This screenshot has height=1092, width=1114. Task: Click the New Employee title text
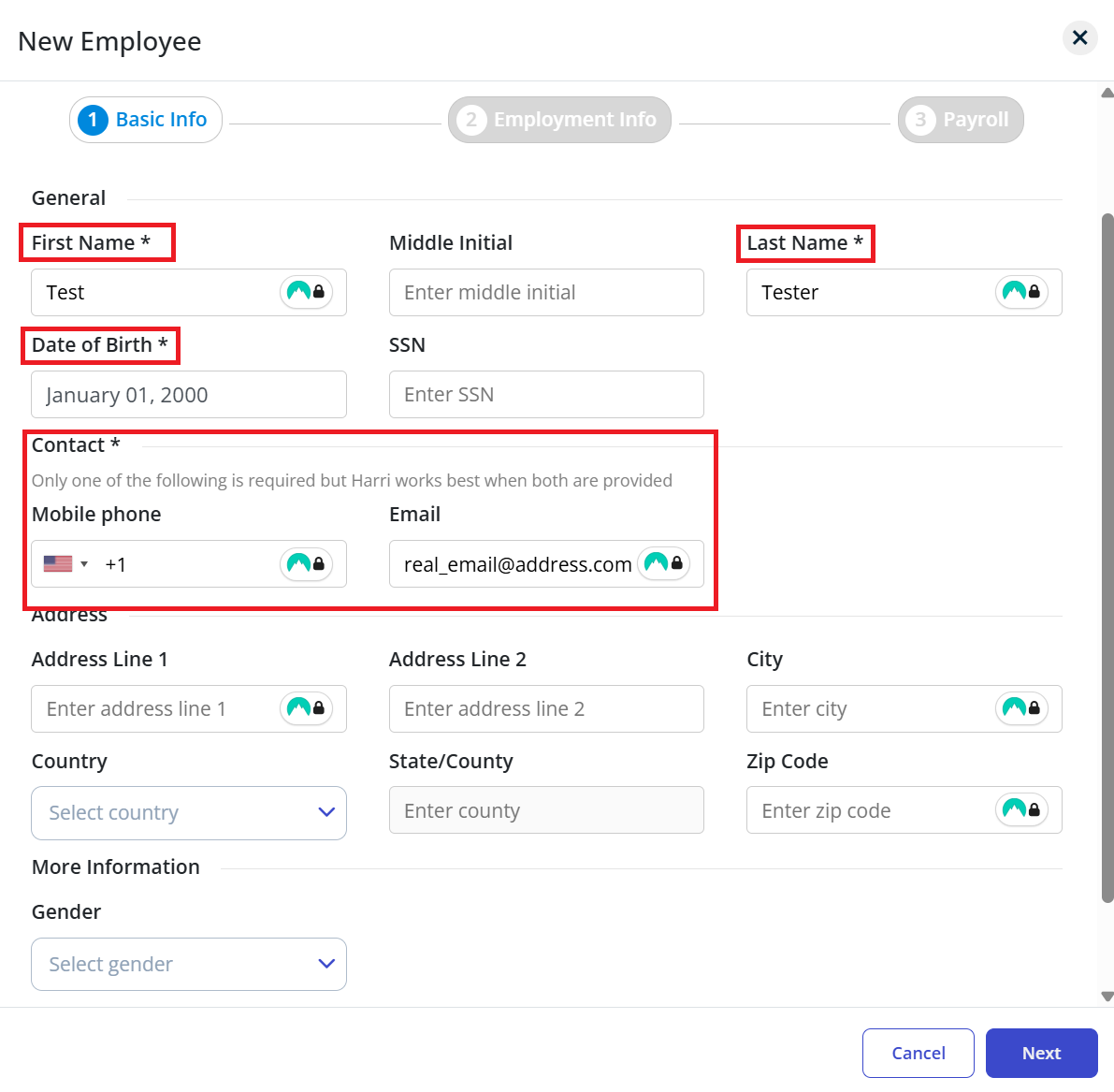[109, 41]
